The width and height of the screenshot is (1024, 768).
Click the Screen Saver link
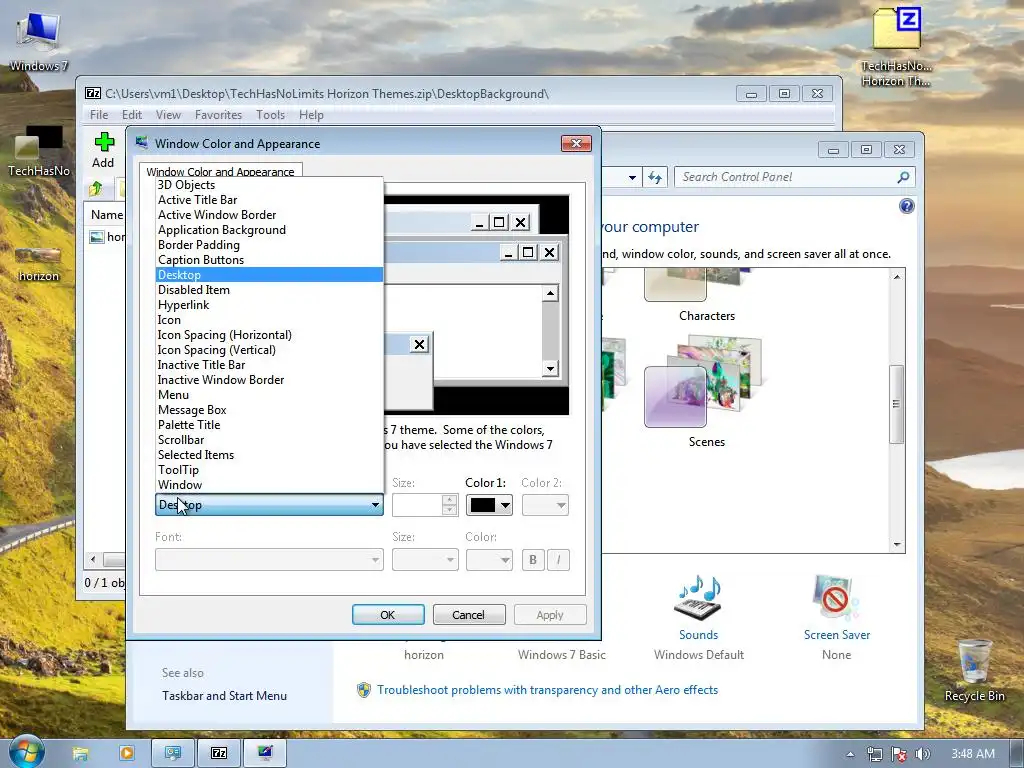coord(837,635)
